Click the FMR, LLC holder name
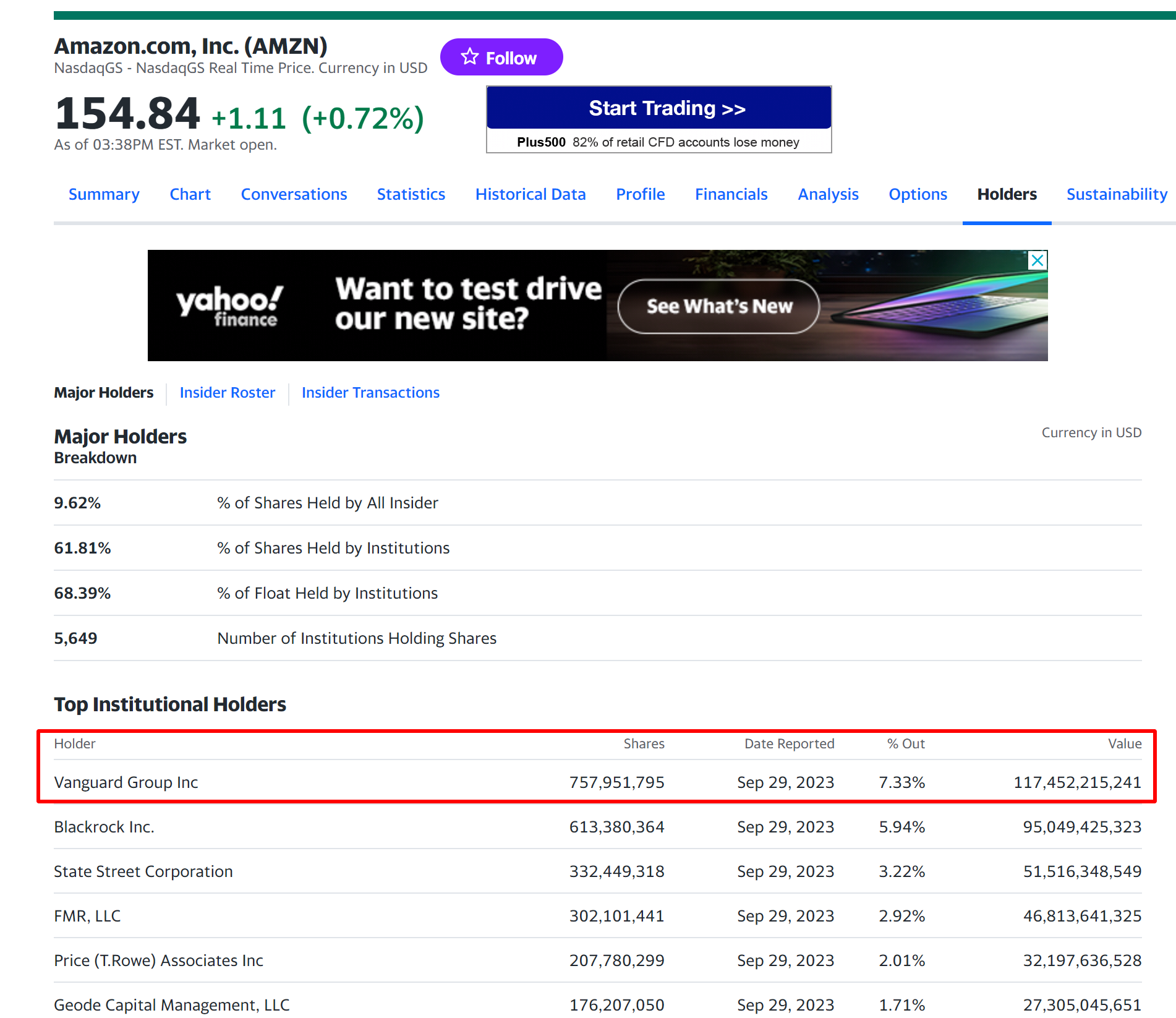 tap(87, 916)
